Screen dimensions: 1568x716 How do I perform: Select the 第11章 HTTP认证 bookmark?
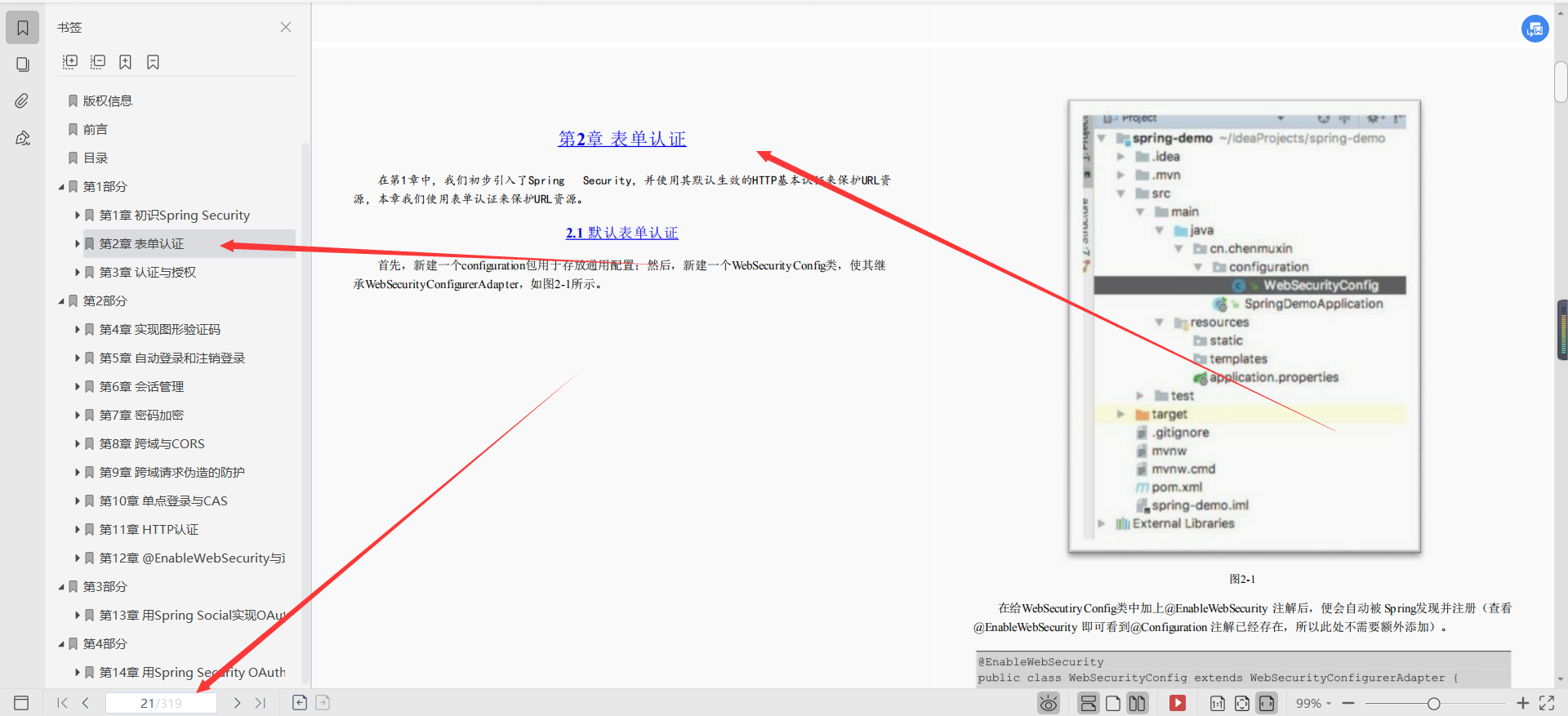click(149, 530)
